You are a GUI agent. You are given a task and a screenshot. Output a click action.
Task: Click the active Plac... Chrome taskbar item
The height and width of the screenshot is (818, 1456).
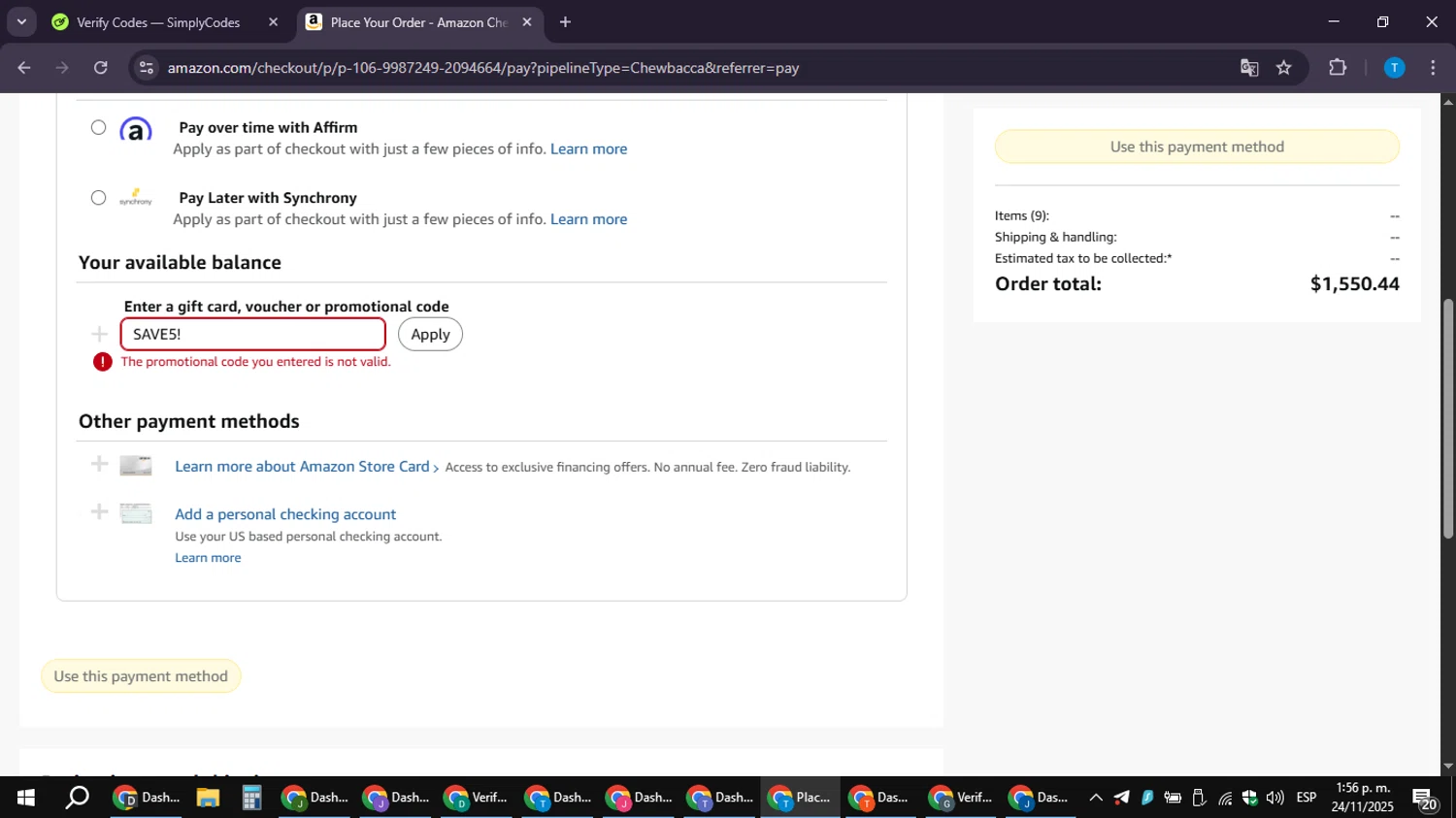click(x=800, y=798)
